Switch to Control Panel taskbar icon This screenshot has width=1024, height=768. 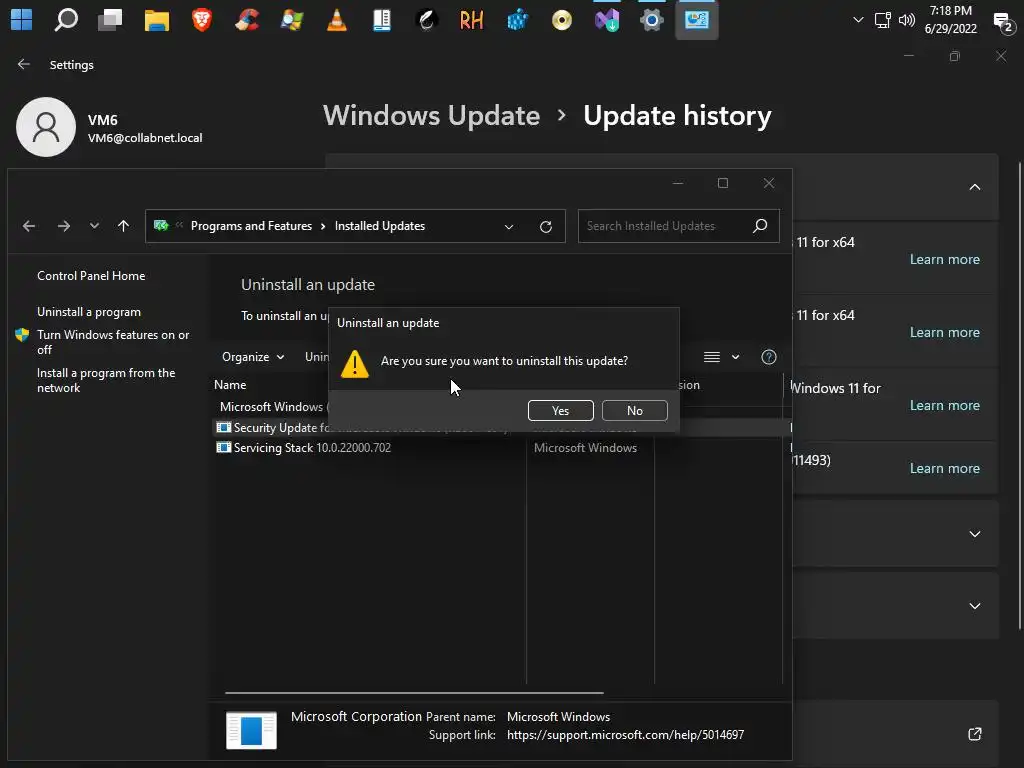tap(697, 20)
